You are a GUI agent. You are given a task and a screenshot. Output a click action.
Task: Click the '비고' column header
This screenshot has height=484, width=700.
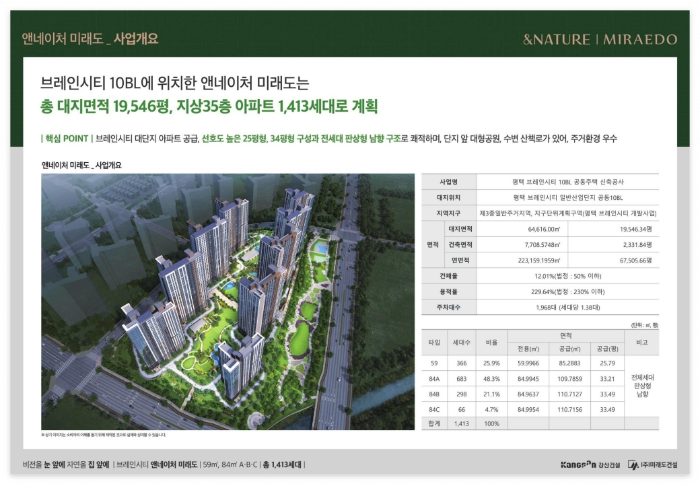642,342
